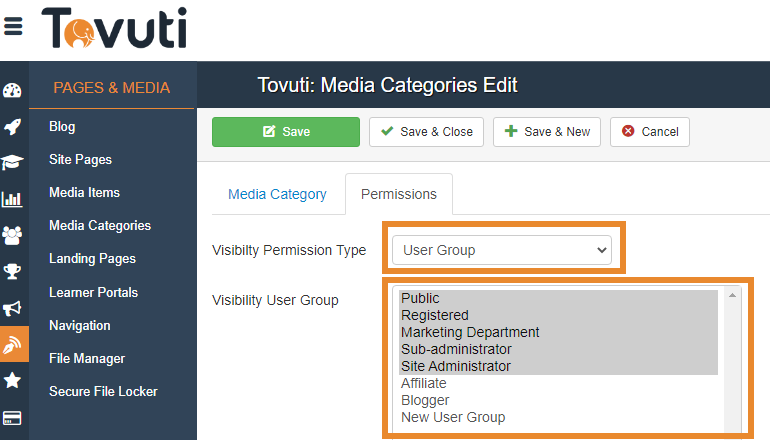Click the dashboard gauge sidebar icon
The height and width of the screenshot is (440, 770).
click(x=13, y=91)
